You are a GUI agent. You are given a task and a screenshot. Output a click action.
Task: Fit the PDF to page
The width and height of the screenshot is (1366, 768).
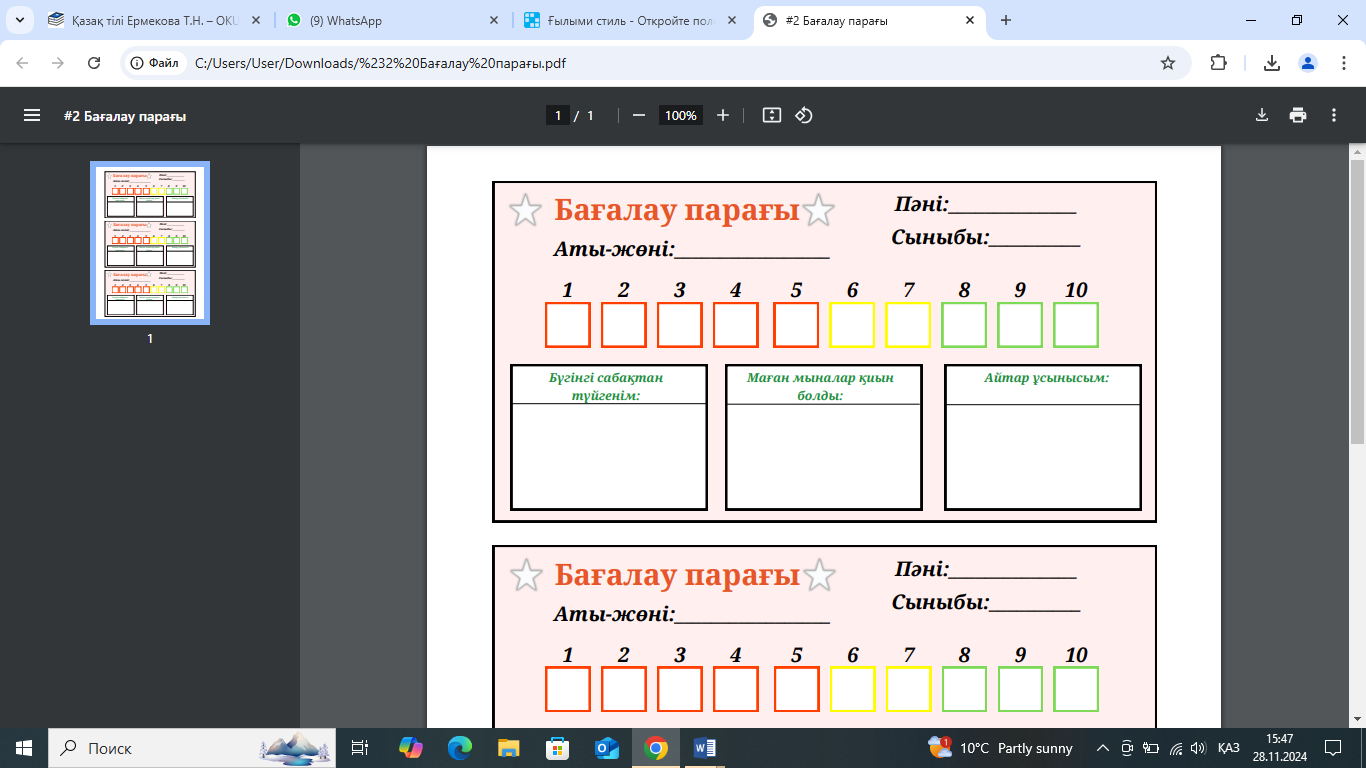pyautogui.click(x=771, y=116)
